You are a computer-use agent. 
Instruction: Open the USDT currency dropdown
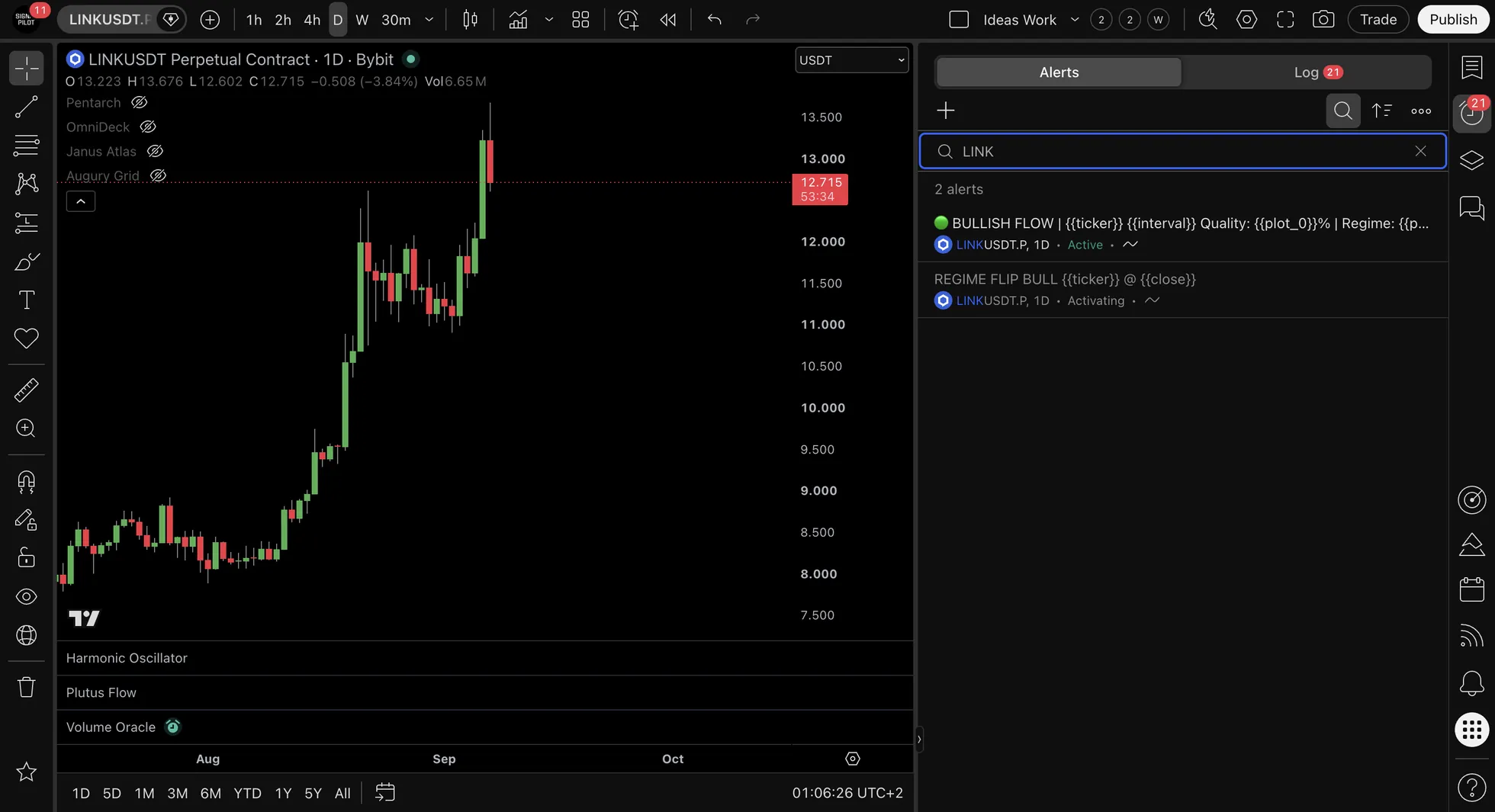(852, 60)
